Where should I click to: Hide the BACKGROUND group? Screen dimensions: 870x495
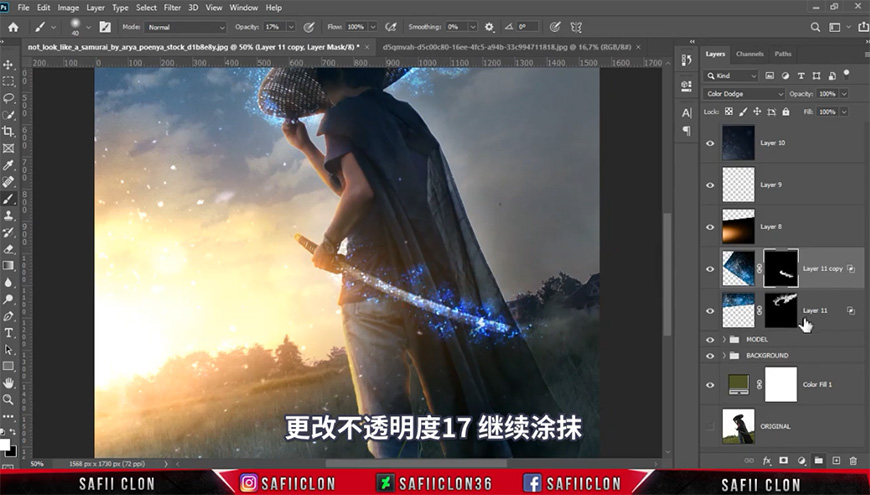click(x=710, y=356)
